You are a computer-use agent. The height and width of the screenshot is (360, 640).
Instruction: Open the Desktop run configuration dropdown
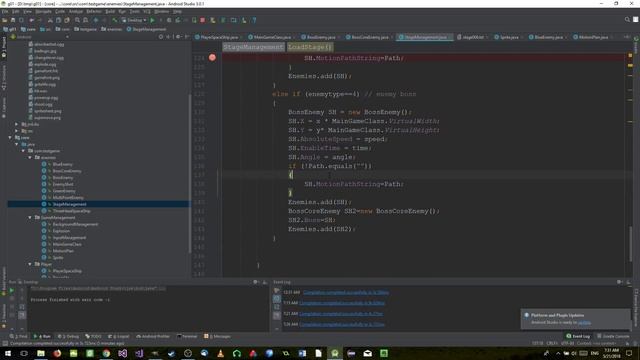point(134,20)
